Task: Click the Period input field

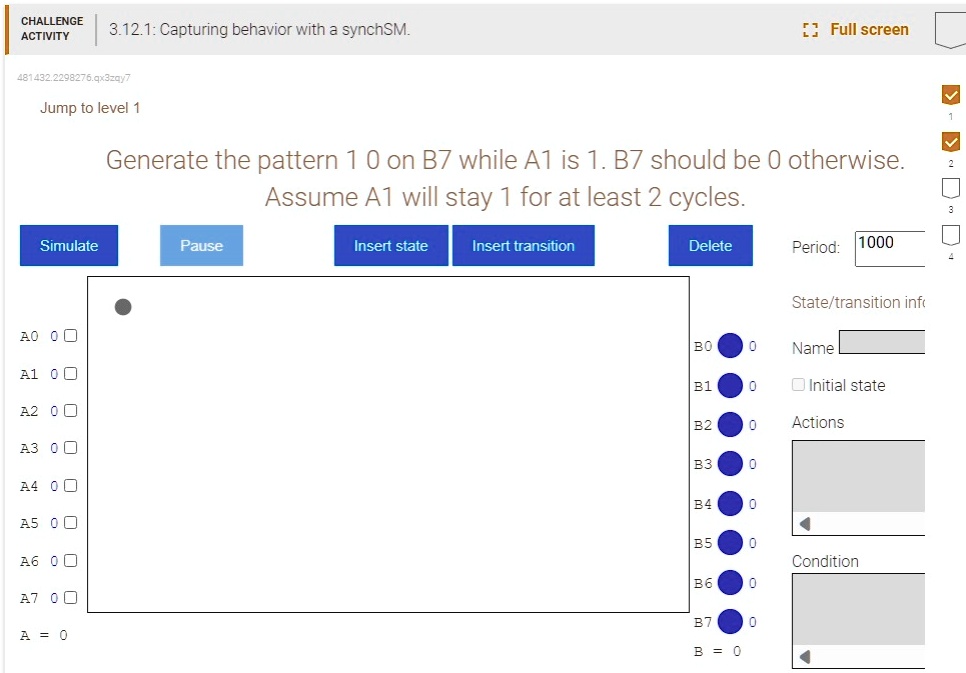Action: pyautogui.click(x=888, y=247)
